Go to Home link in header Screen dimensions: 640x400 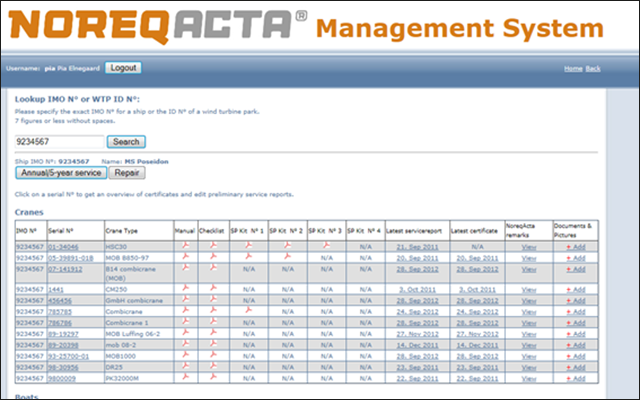[573, 69]
